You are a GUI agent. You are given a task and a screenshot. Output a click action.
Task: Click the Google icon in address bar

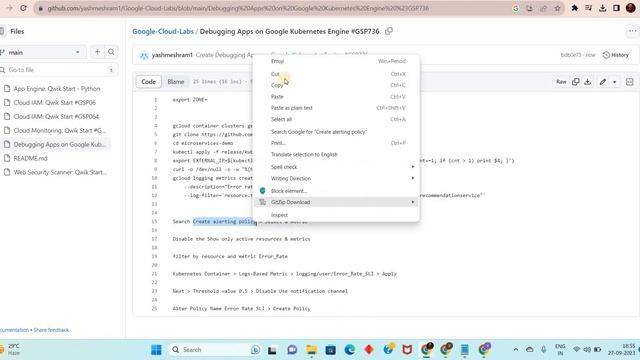pyautogui.click(x=516, y=8)
